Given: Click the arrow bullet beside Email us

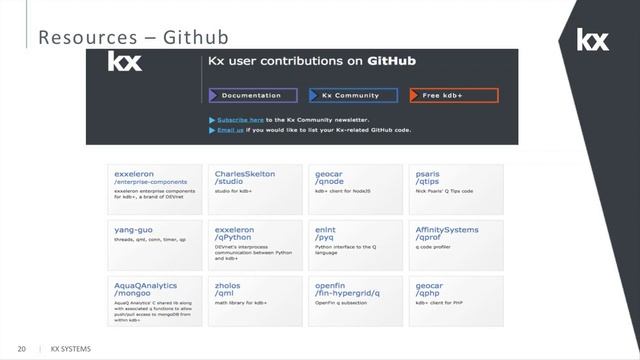Looking at the screenshot, I should click(x=212, y=130).
